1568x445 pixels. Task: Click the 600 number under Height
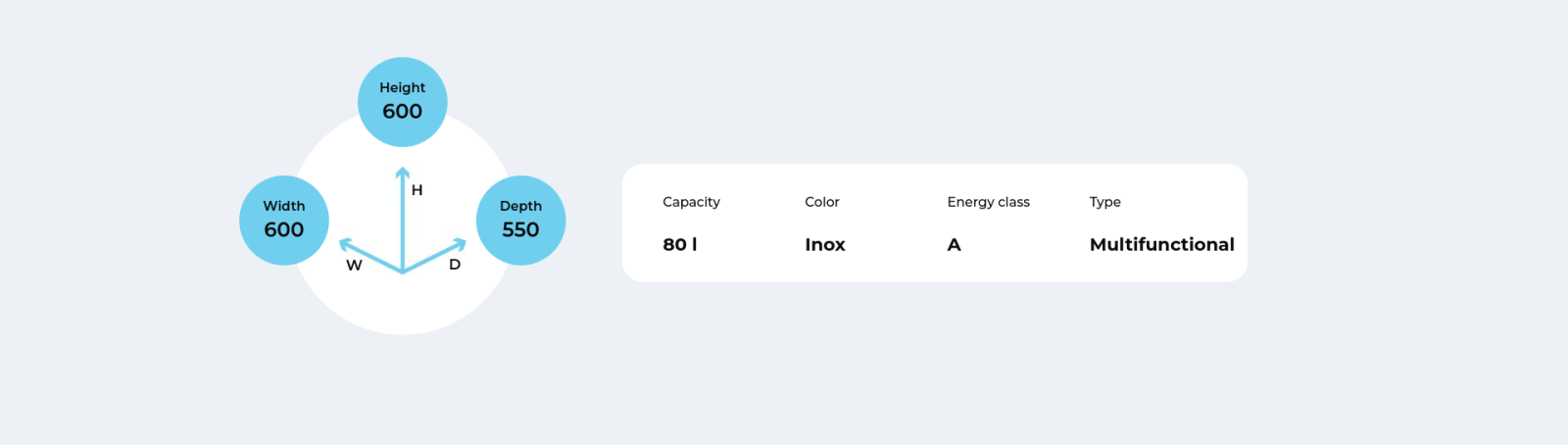pos(402,112)
